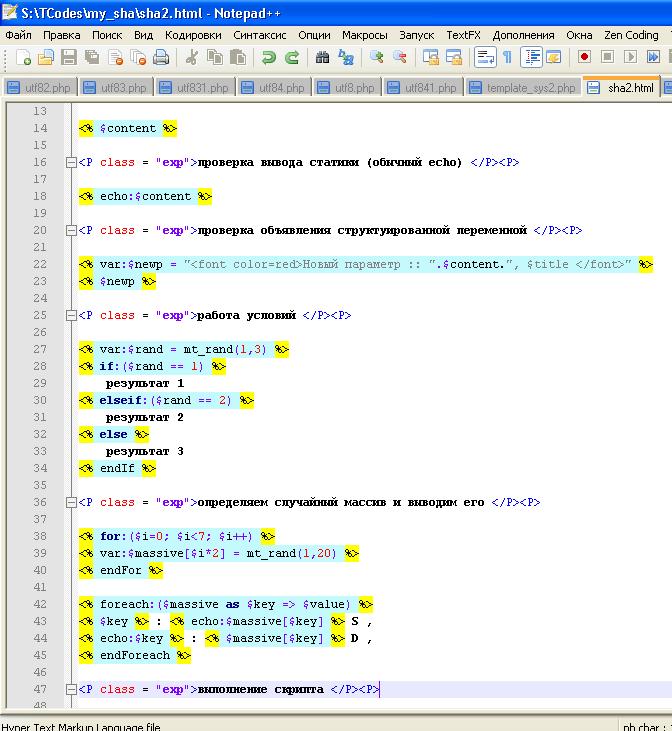The width and height of the screenshot is (672, 731).
Task: Undo the last action green arrow
Action: [269, 57]
